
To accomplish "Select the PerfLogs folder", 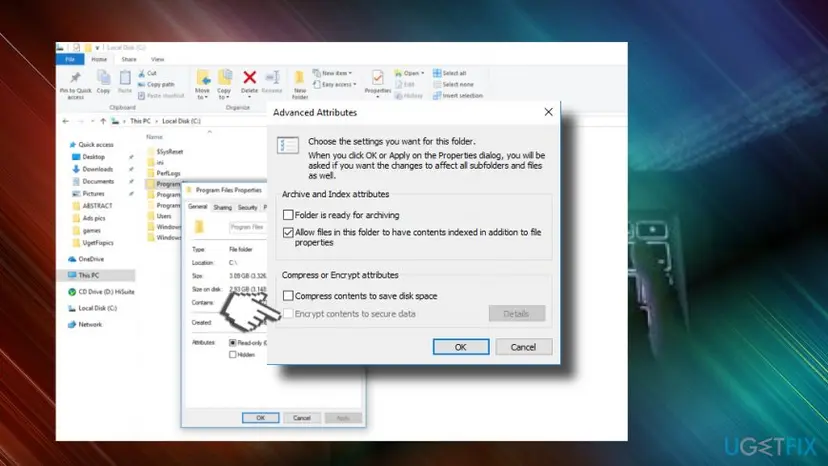I will pyautogui.click(x=168, y=173).
